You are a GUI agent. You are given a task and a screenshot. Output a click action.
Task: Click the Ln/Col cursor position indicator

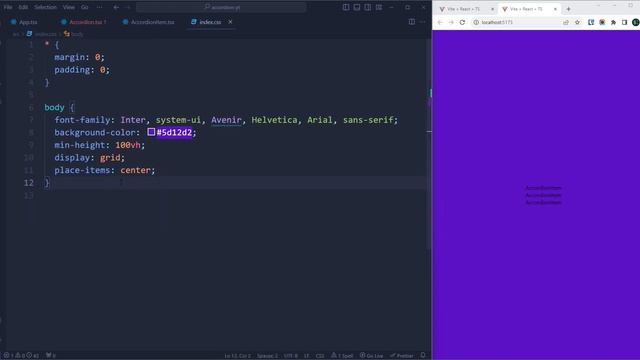coord(237,356)
